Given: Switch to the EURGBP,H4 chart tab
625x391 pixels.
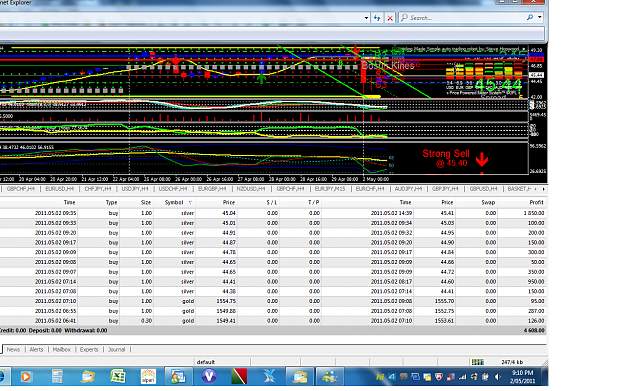Looking at the screenshot, I should click(212, 189).
